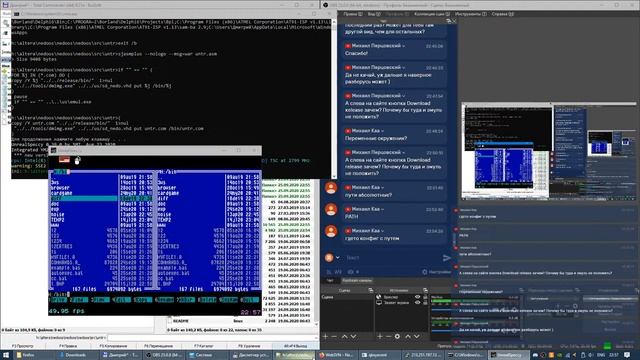Send the chat message with arrow icon
This screenshot has height=360, width=640.
point(447,258)
